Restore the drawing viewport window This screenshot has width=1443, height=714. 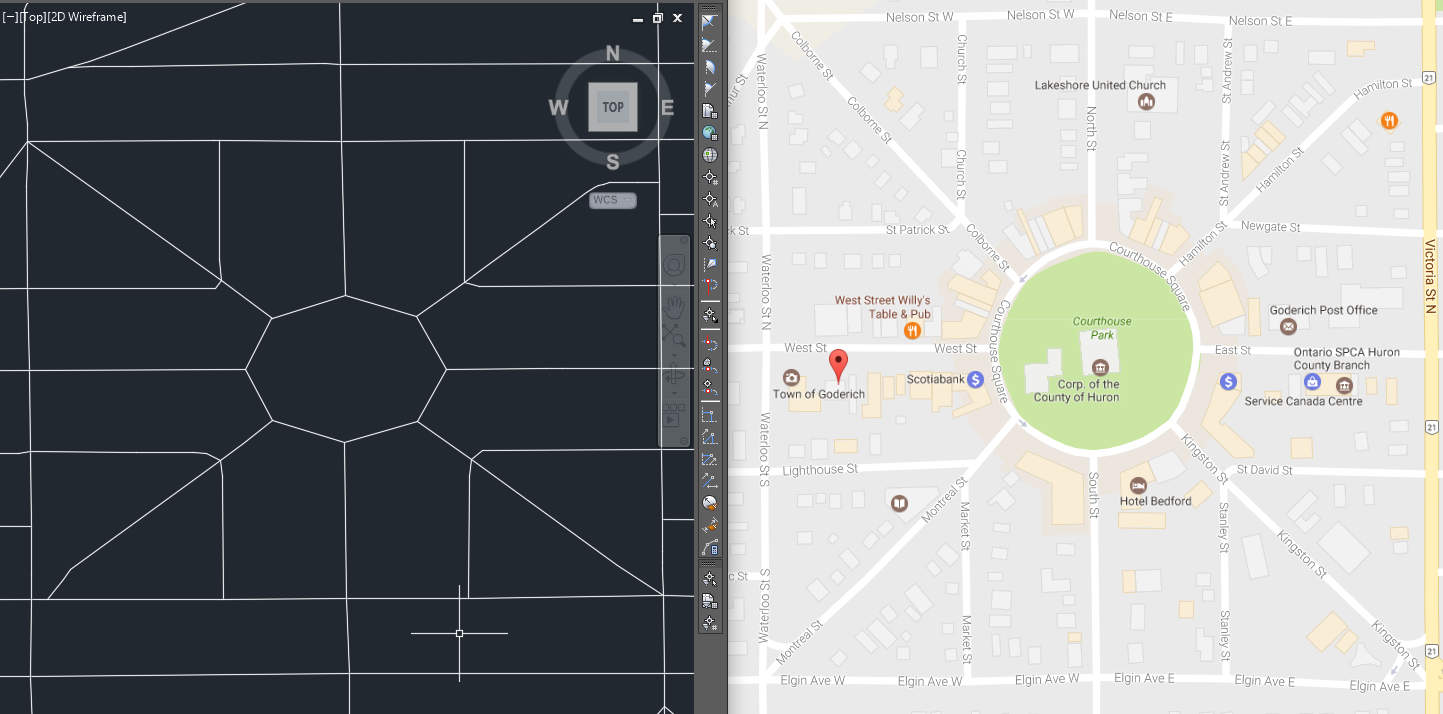pyautogui.click(x=658, y=18)
